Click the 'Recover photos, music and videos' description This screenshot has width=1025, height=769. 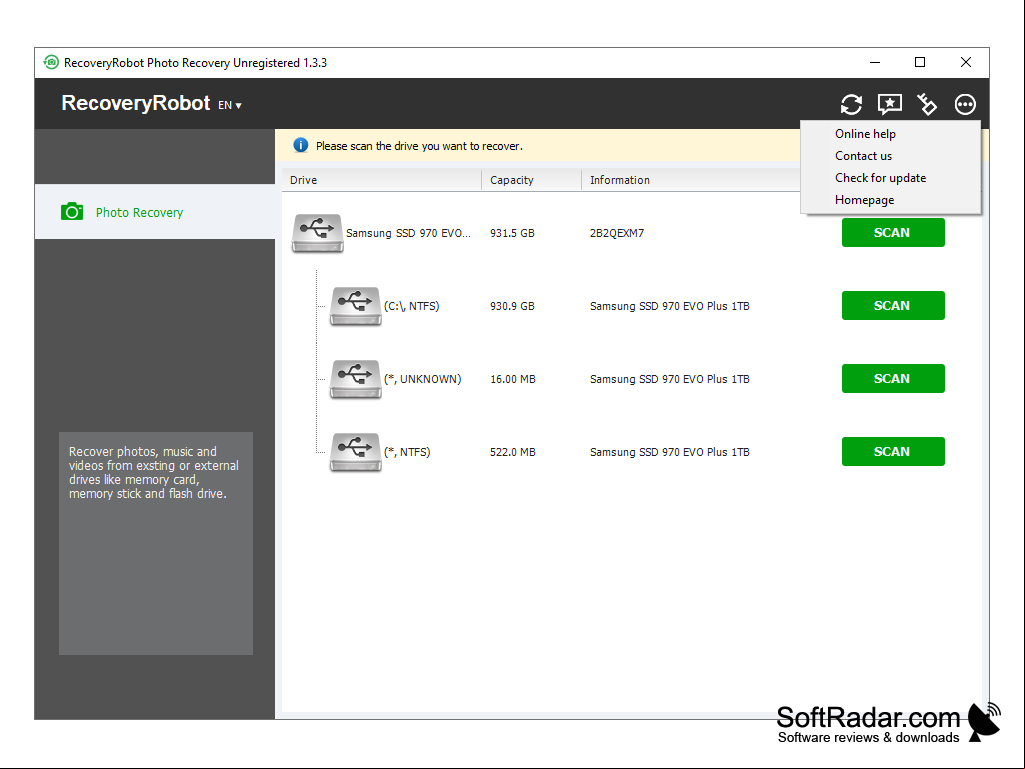click(x=154, y=473)
